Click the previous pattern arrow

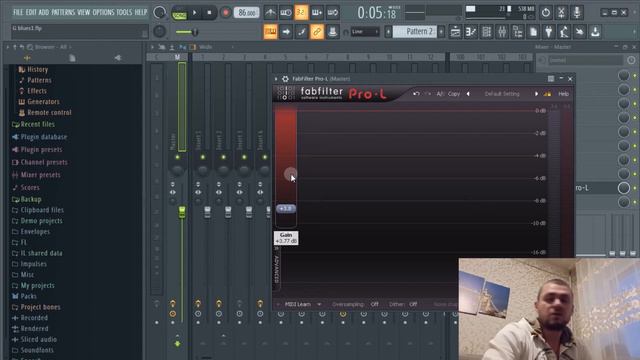pos(388,31)
